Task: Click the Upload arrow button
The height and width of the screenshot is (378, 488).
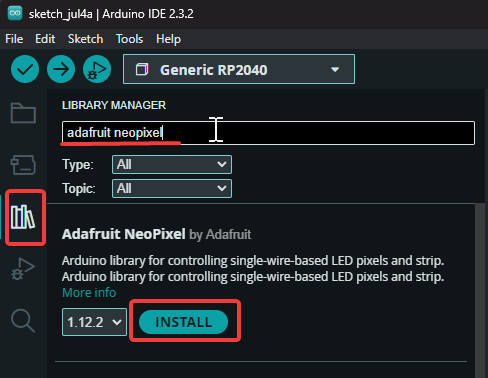Action: (x=61, y=69)
